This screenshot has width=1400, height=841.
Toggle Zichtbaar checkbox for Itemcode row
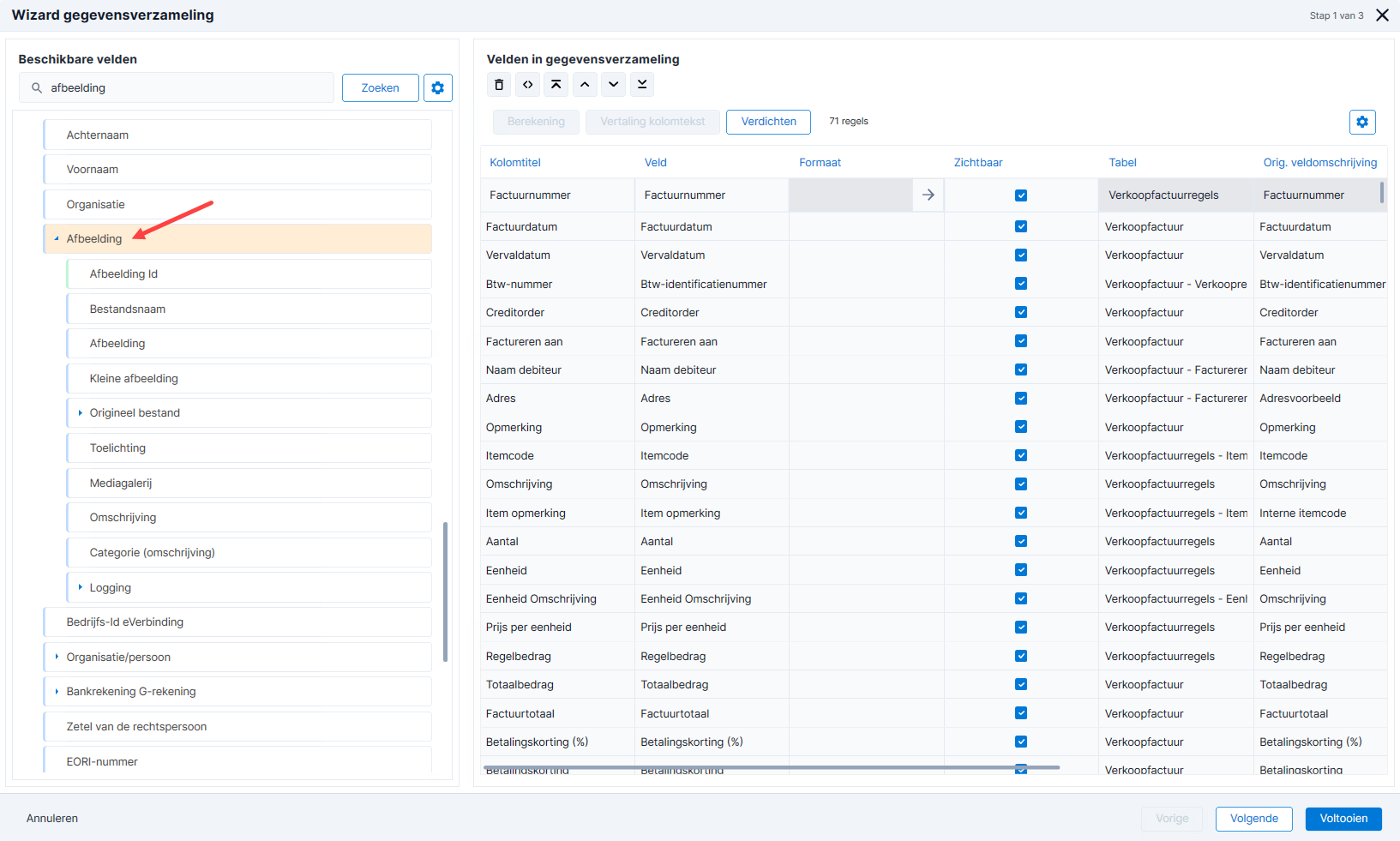point(1021,455)
